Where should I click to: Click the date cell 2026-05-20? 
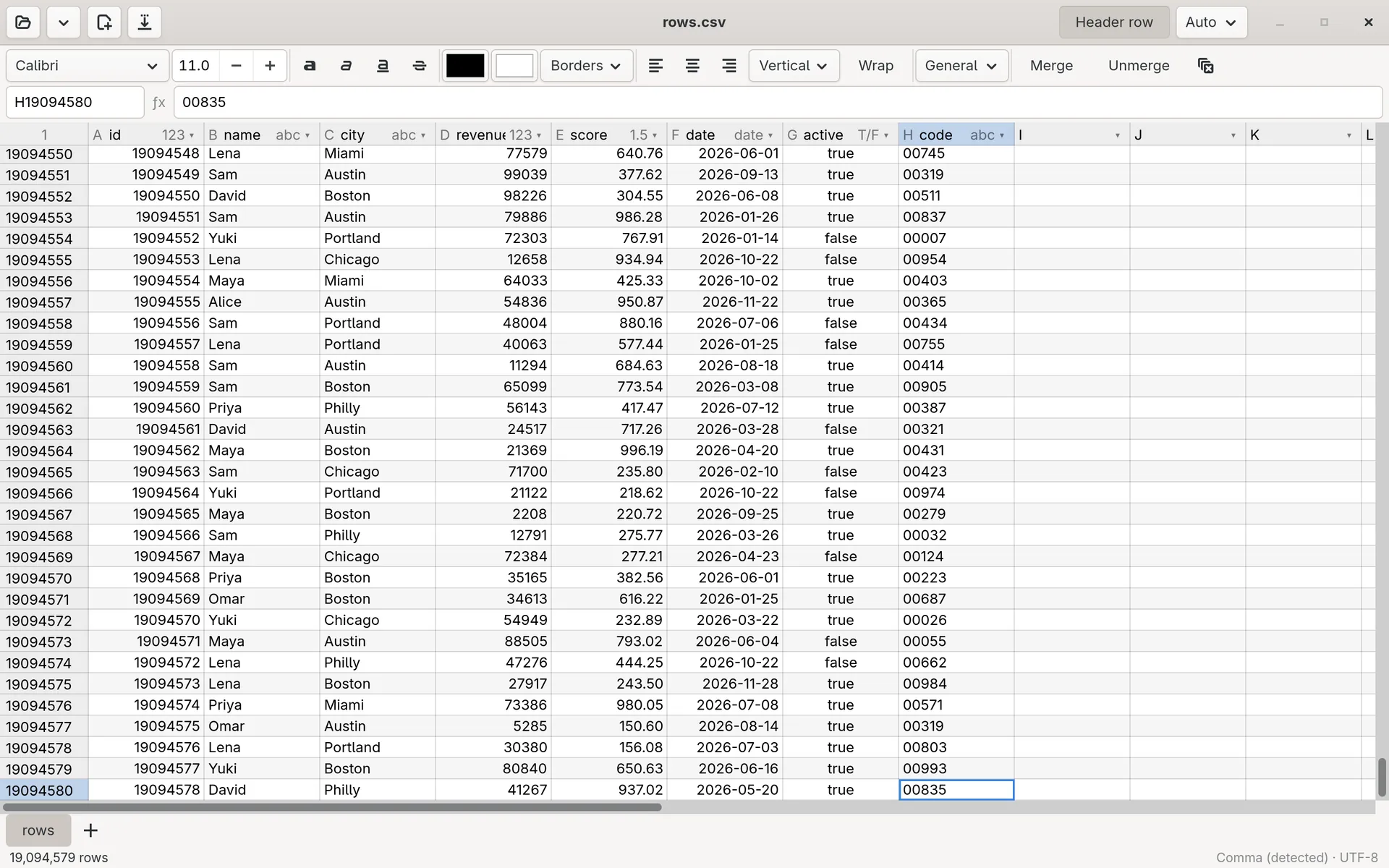(725, 790)
